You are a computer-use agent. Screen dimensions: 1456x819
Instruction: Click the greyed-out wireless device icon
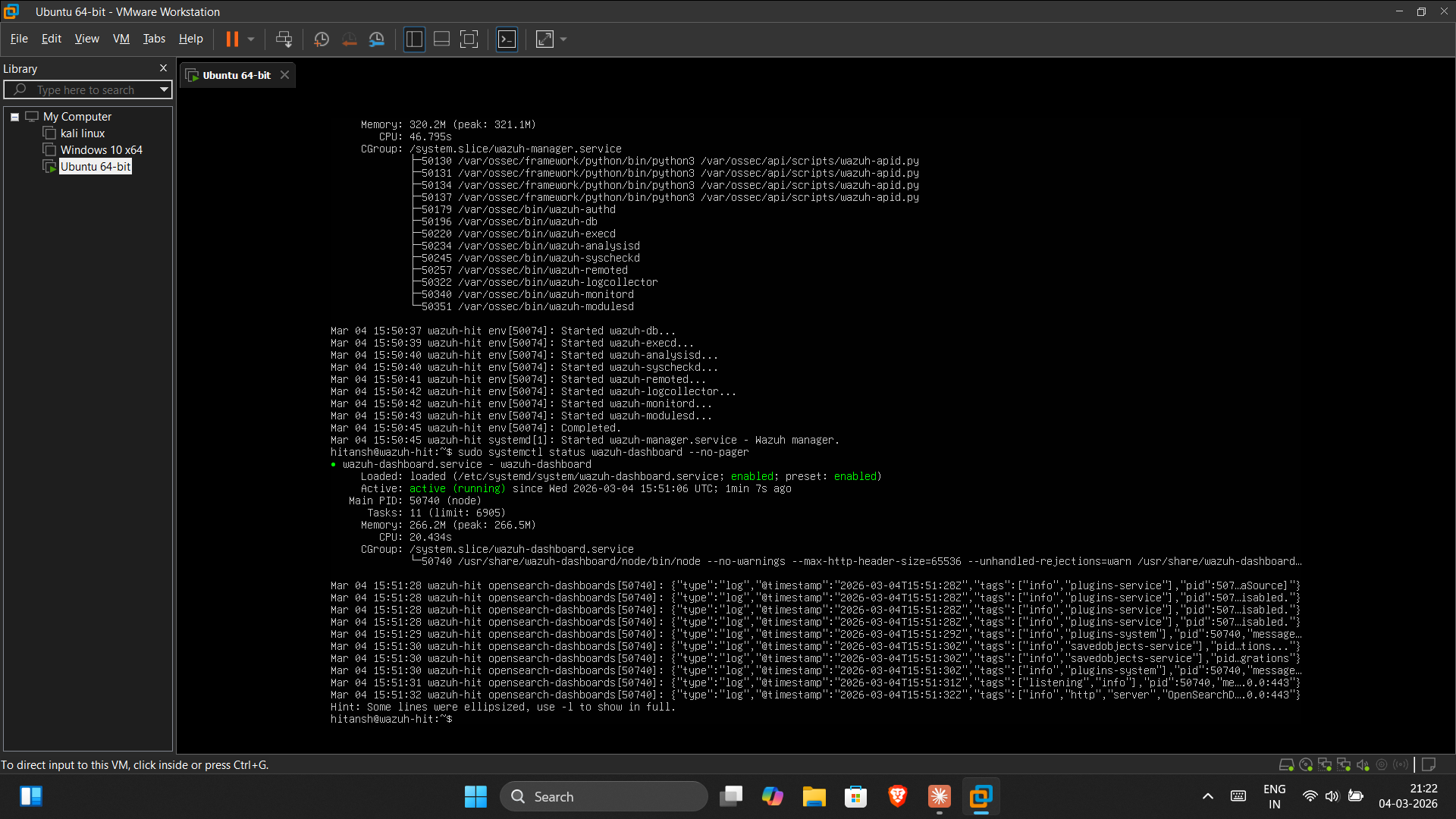click(1401, 765)
